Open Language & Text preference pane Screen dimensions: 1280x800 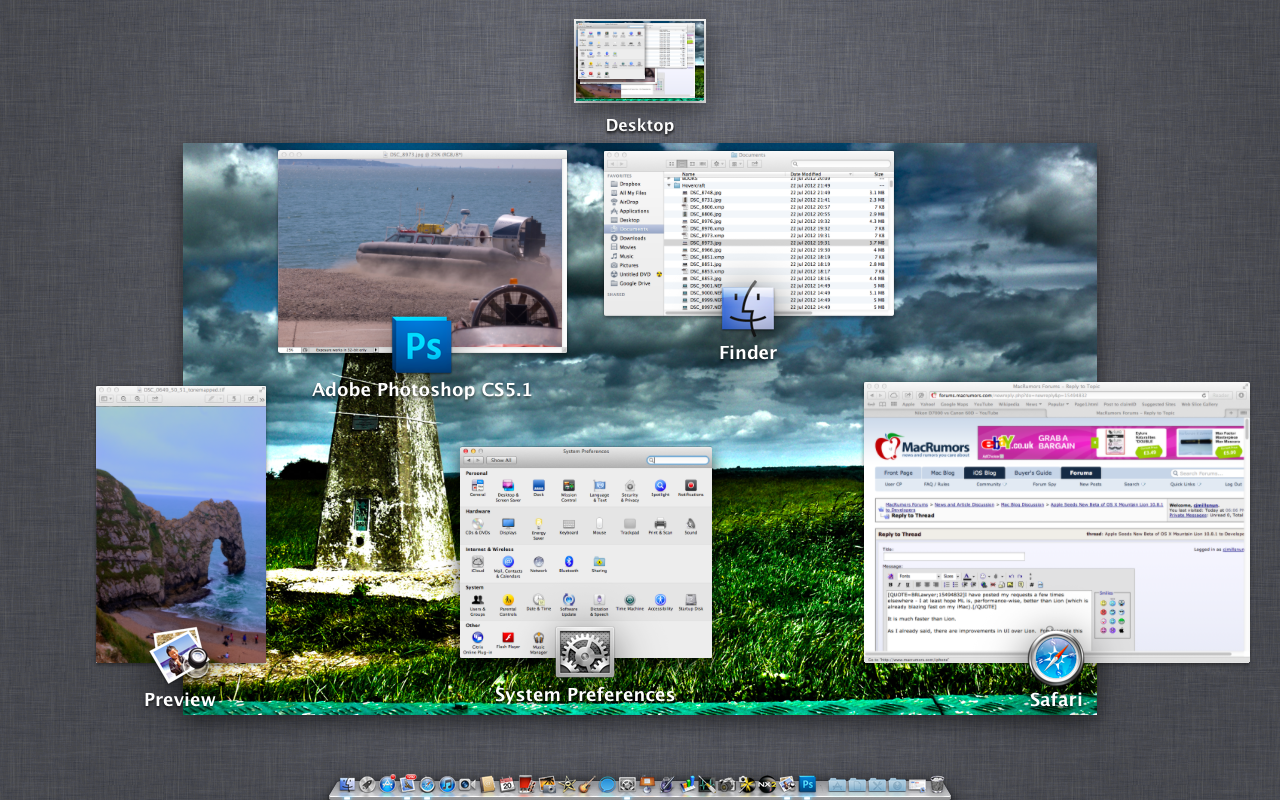point(599,490)
